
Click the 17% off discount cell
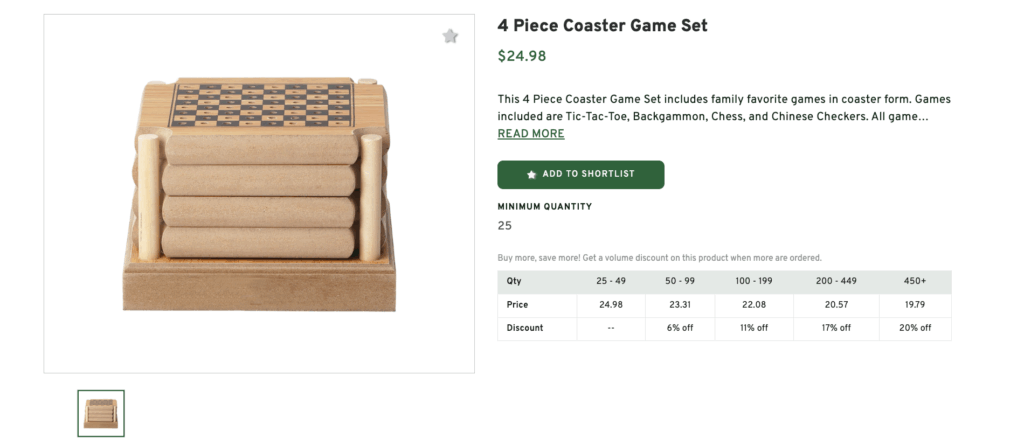836,328
